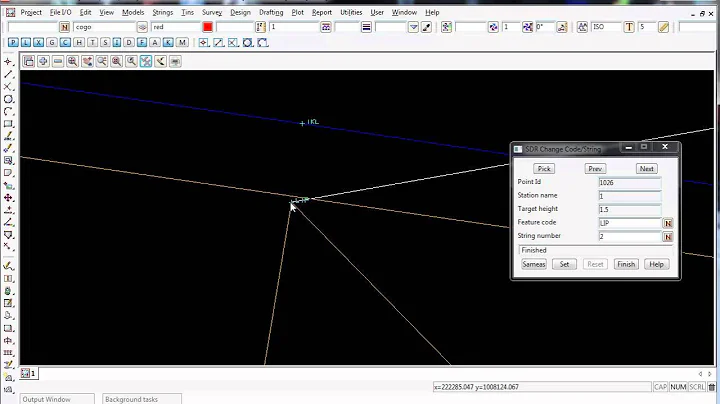Click the N icon beside String number

(x=668, y=237)
